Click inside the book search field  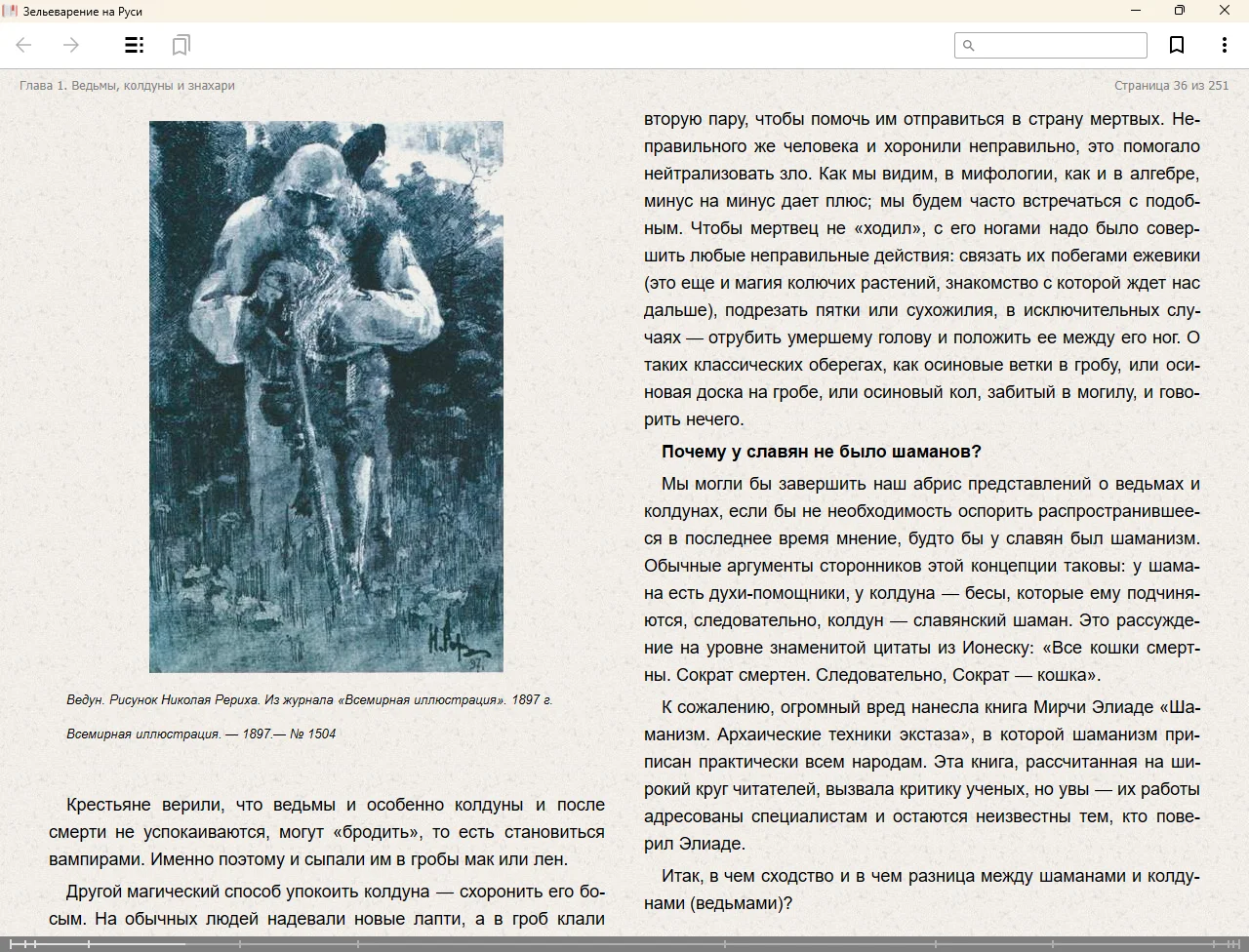1059,45
